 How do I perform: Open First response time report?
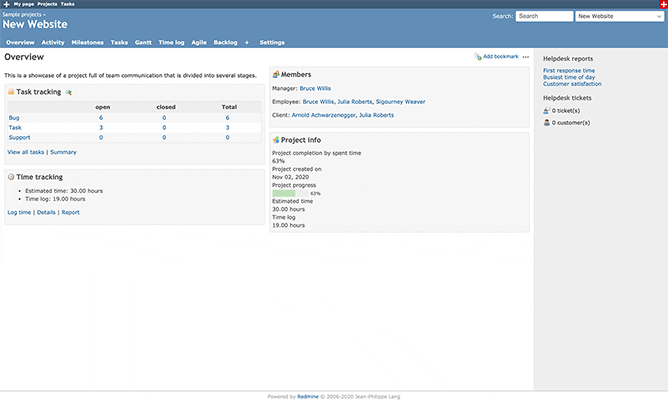[x=569, y=71]
